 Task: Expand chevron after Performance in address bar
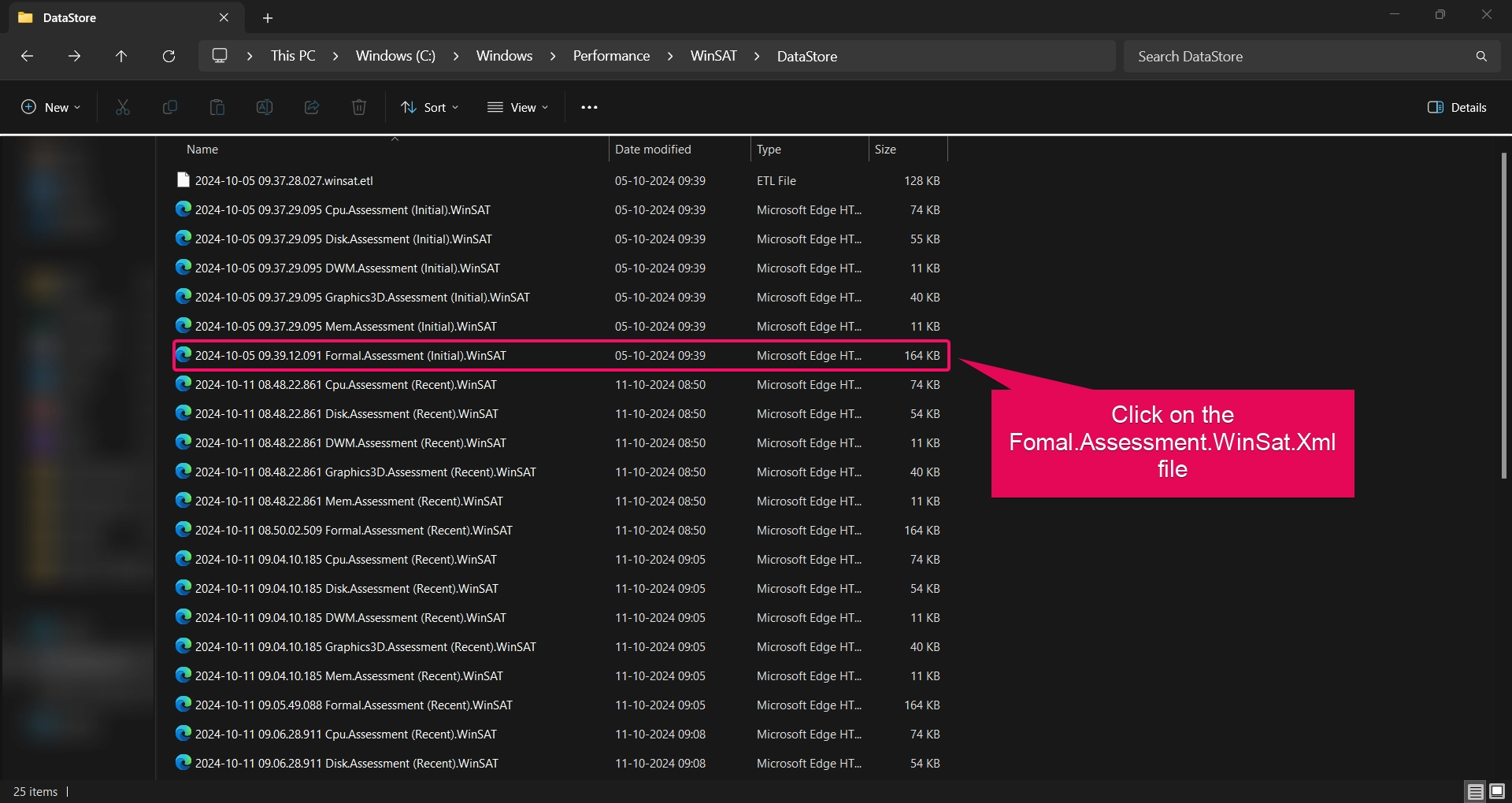[670, 56]
